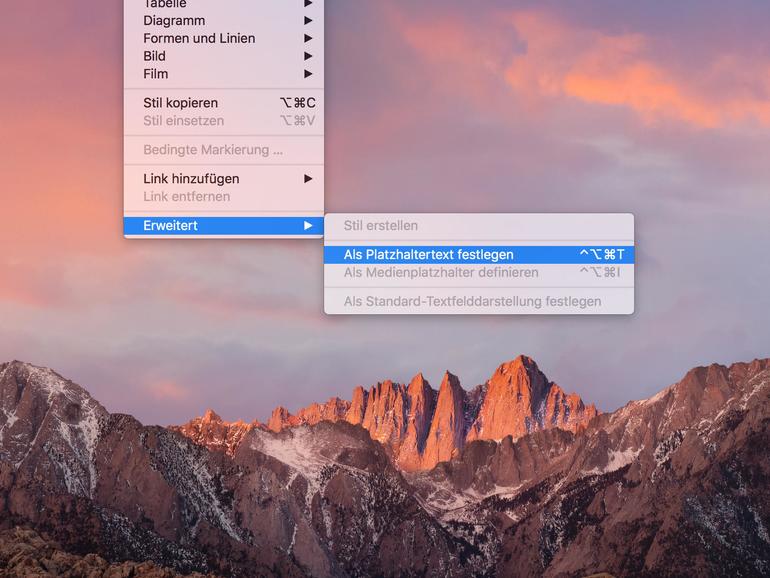Image resolution: width=770 pixels, height=578 pixels.
Task: Open the Formen und Linien submenu
Action: [x=223, y=38]
